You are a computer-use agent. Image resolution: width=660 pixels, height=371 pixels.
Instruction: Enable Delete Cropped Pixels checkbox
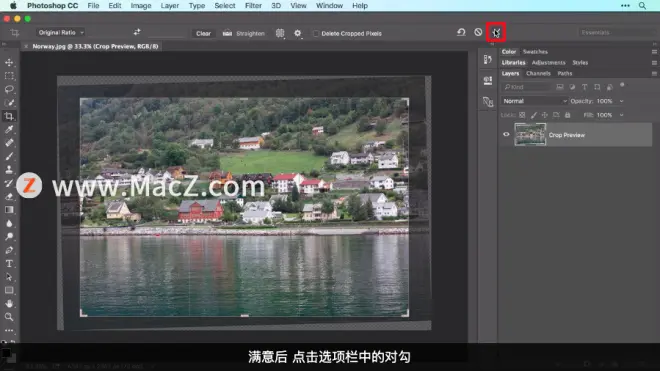coord(316,33)
